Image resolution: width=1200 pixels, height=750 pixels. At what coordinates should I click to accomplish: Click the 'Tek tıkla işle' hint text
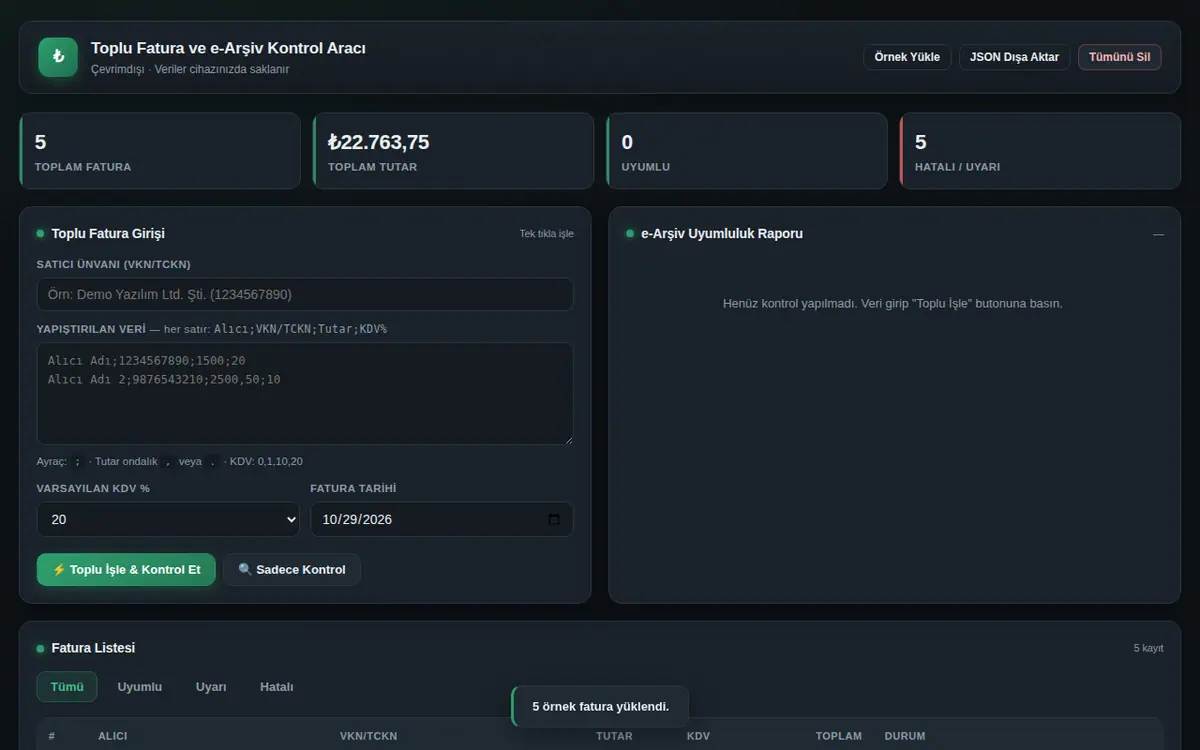pos(546,234)
